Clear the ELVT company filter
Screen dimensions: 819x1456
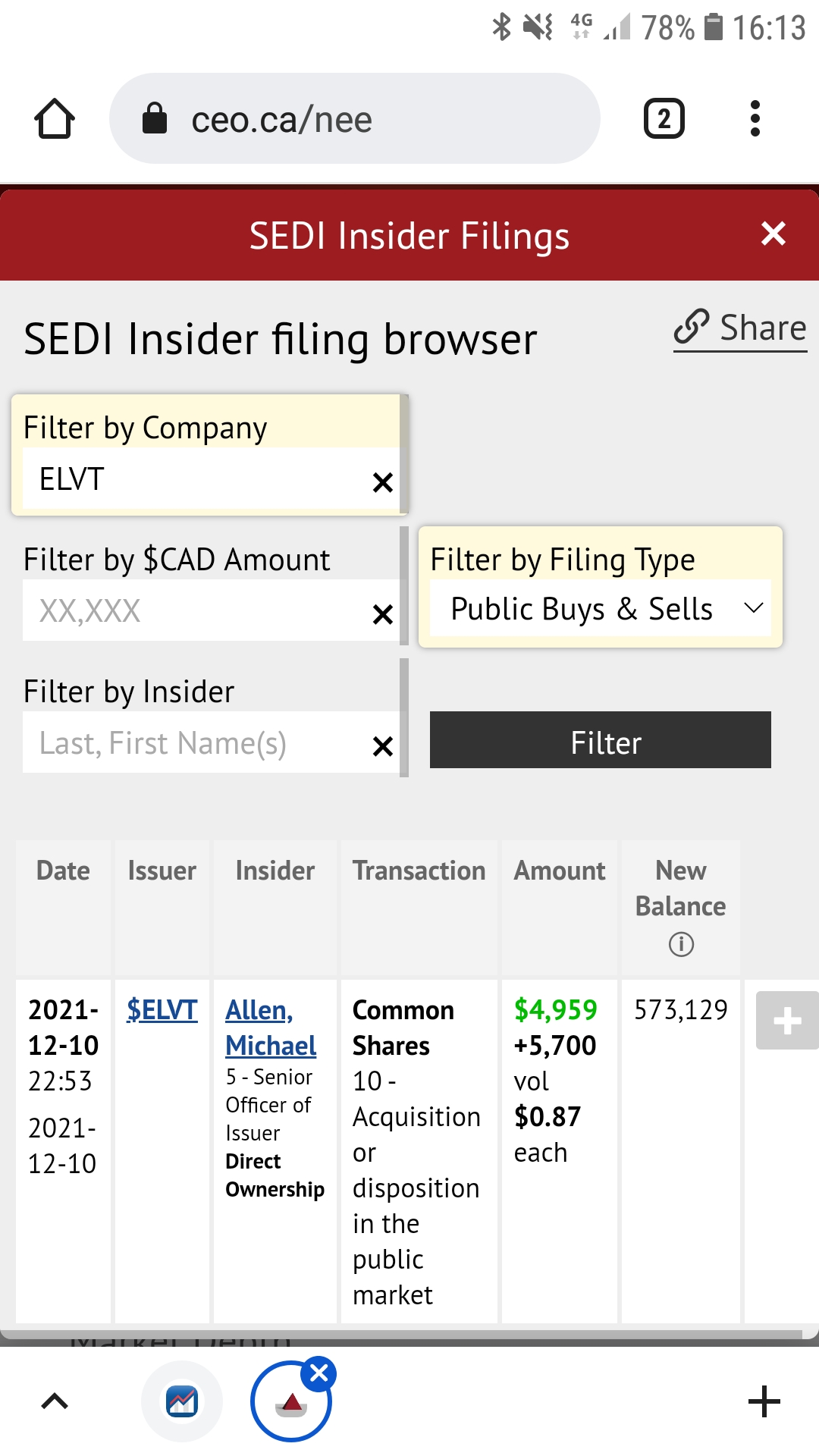pos(383,482)
